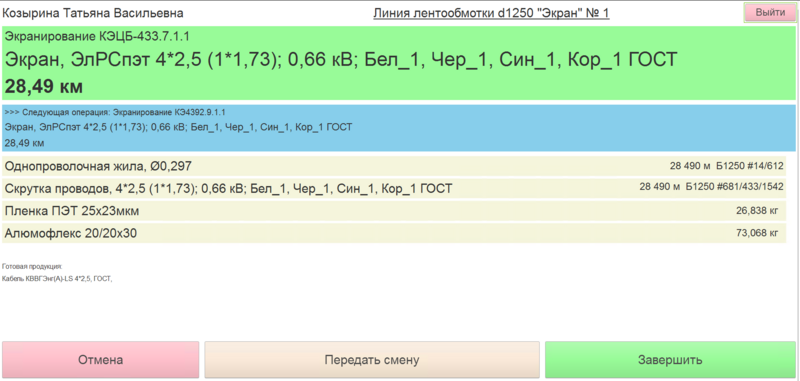Select the Скрутка проводов material row
800x381 pixels.
[x=394, y=188]
